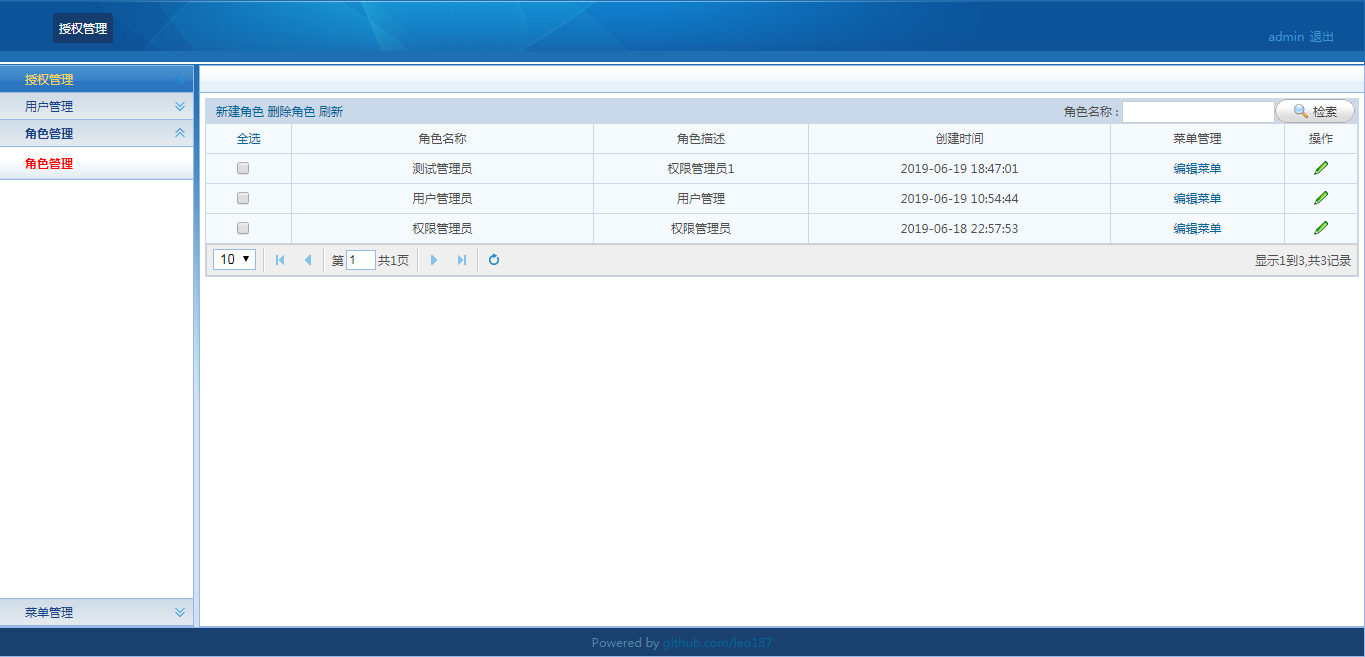Viewport: 1365px width, 657px height.
Task: Open the page size dropdown showing 10
Action: [235, 260]
